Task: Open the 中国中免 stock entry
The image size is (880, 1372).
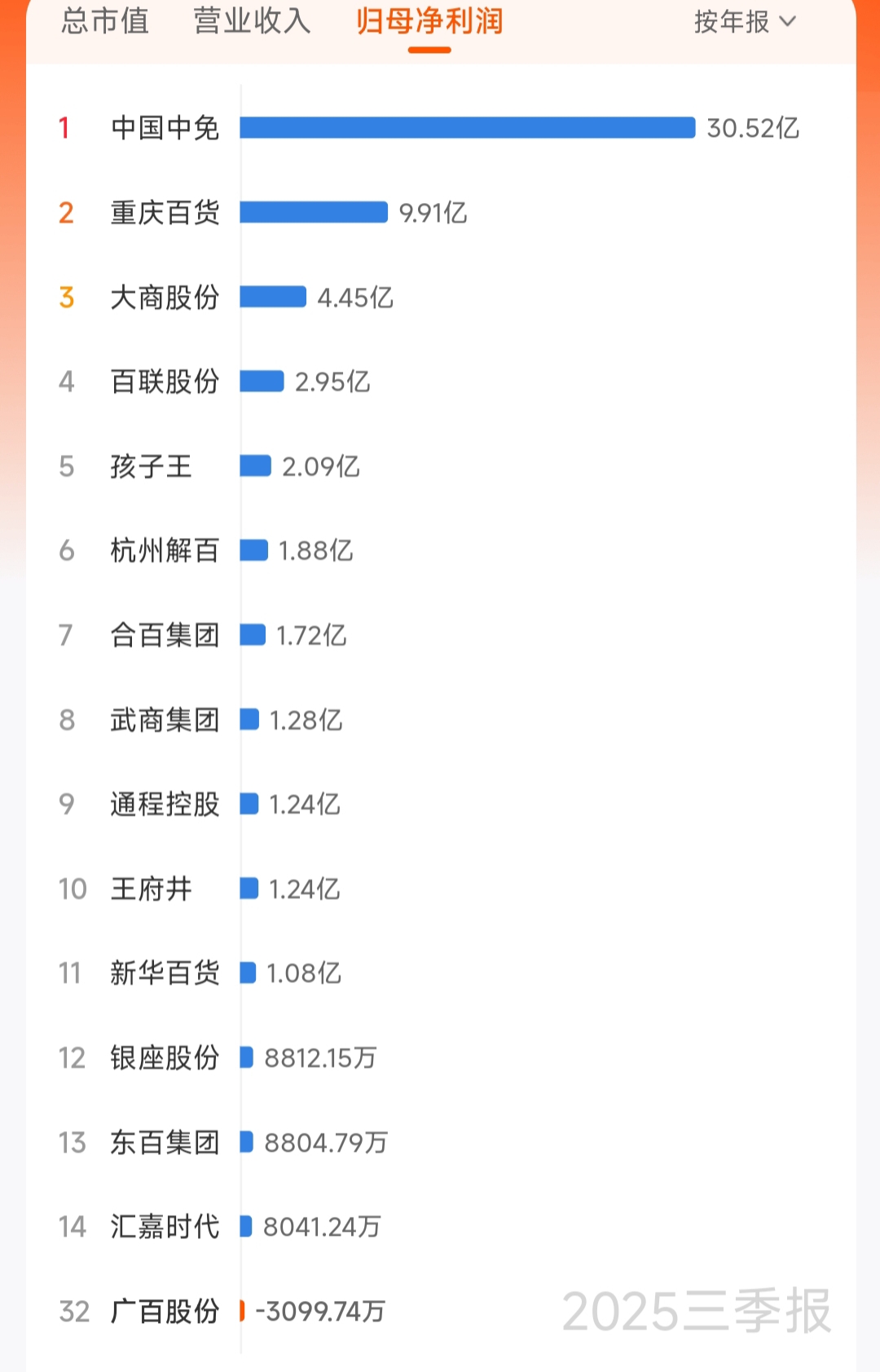Action: click(165, 128)
